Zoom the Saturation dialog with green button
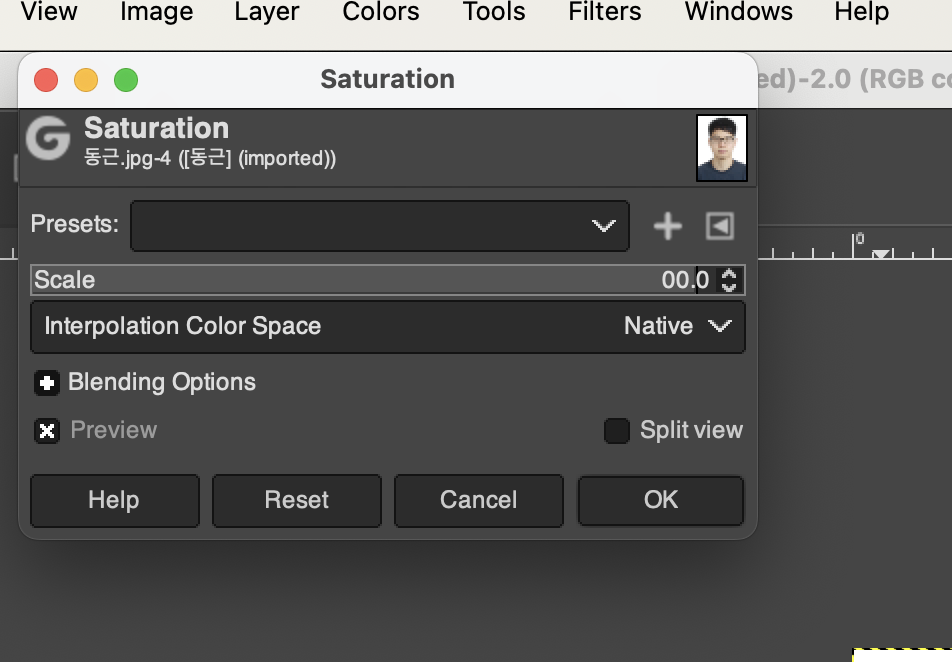The width and height of the screenshot is (952, 662). 126,80
